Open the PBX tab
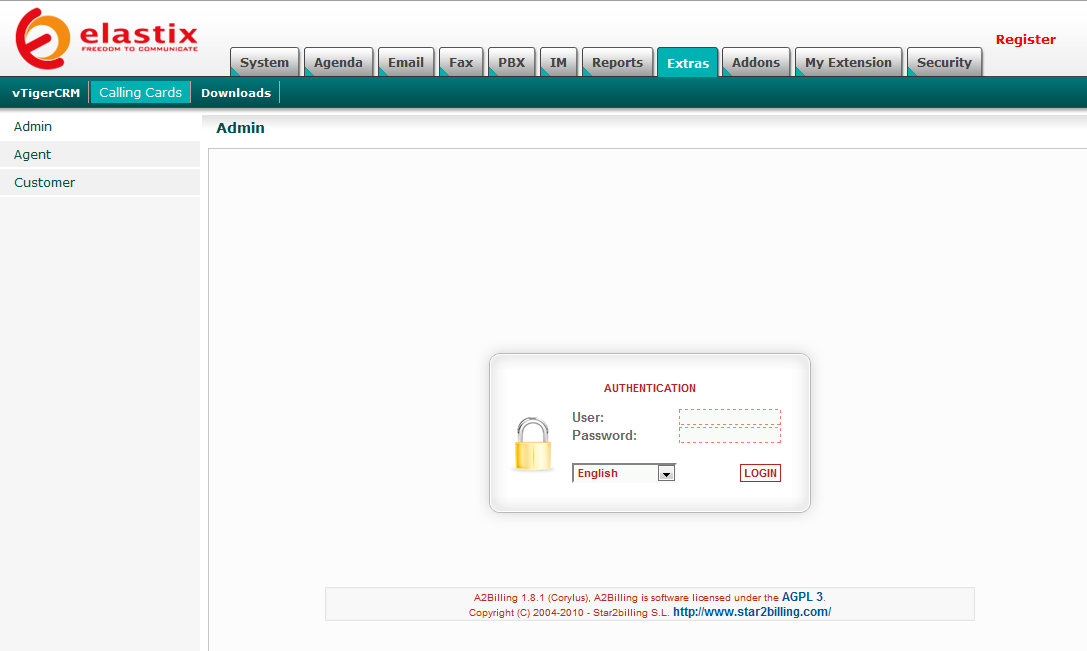This screenshot has width=1087, height=651. click(511, 62)
